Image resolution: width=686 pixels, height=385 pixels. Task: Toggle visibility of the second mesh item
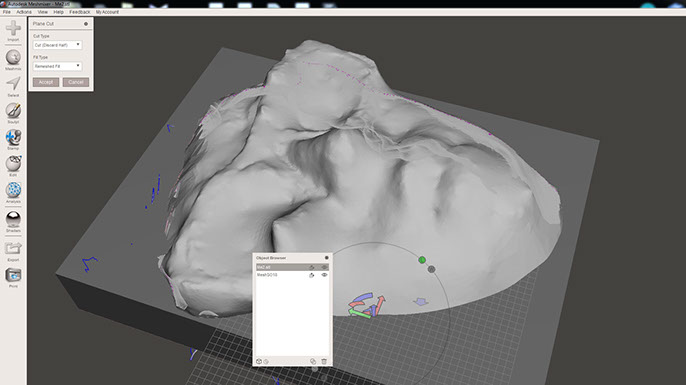click(x=324, y=275)
